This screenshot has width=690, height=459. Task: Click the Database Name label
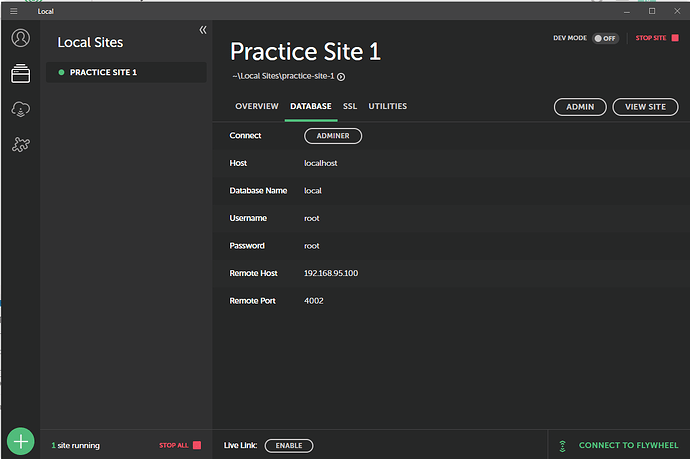(258, 191)
